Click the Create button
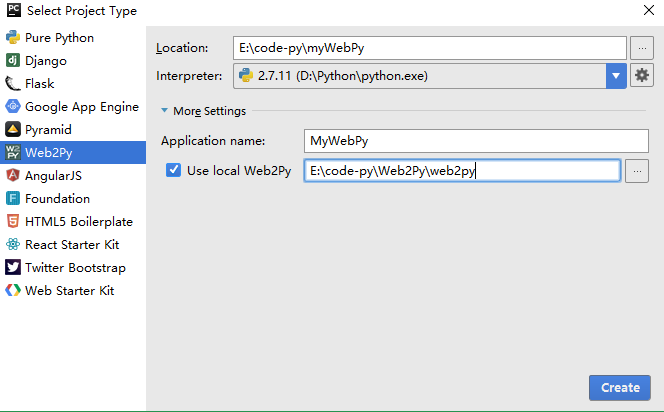The image size is (664, 412). pos(620,387)
